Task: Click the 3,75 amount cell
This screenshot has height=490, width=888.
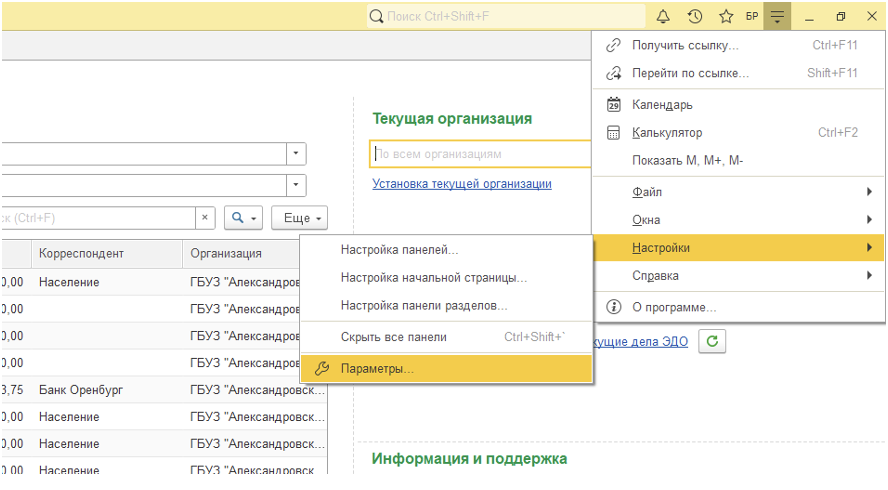Action: 16,390
